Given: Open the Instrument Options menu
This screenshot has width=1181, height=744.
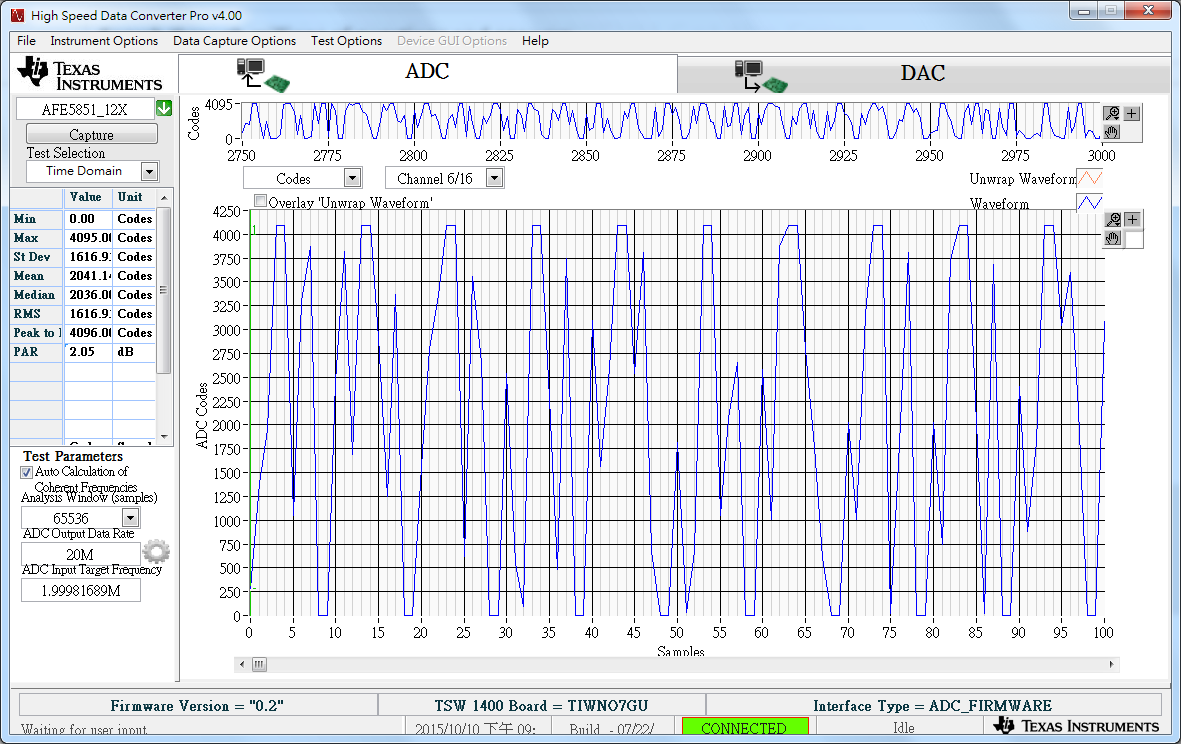Looking at the screenshot, I should coord(104,41).
